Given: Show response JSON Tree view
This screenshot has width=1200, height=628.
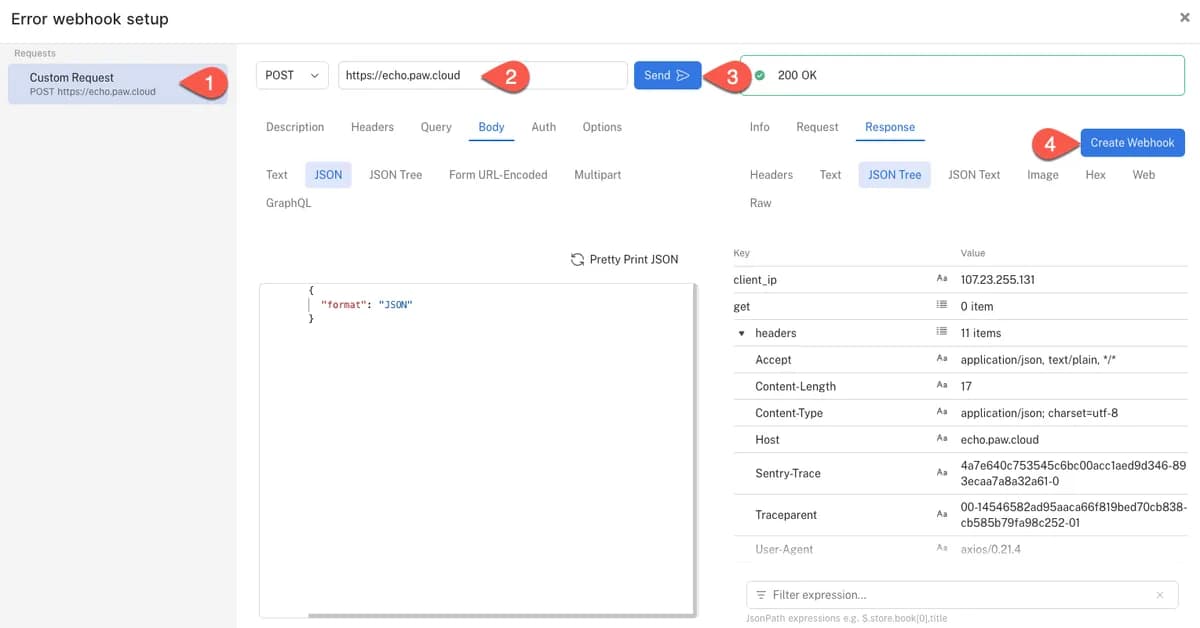Looking at the screenshot, I should tap(894, 175).
